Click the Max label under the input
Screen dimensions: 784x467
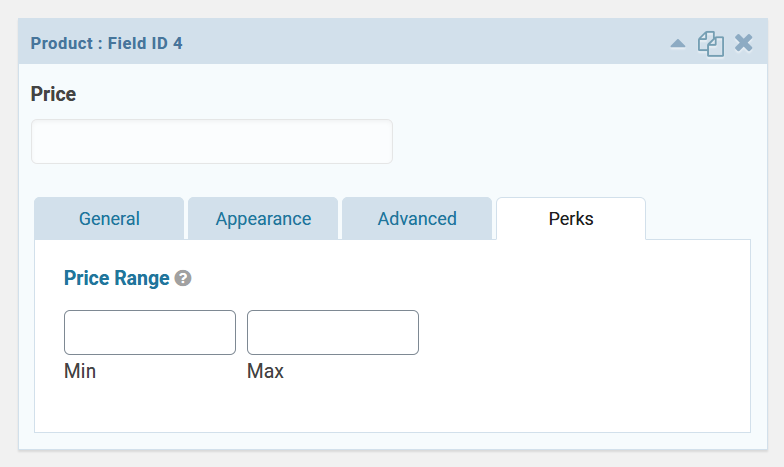(x=266, y=371)
